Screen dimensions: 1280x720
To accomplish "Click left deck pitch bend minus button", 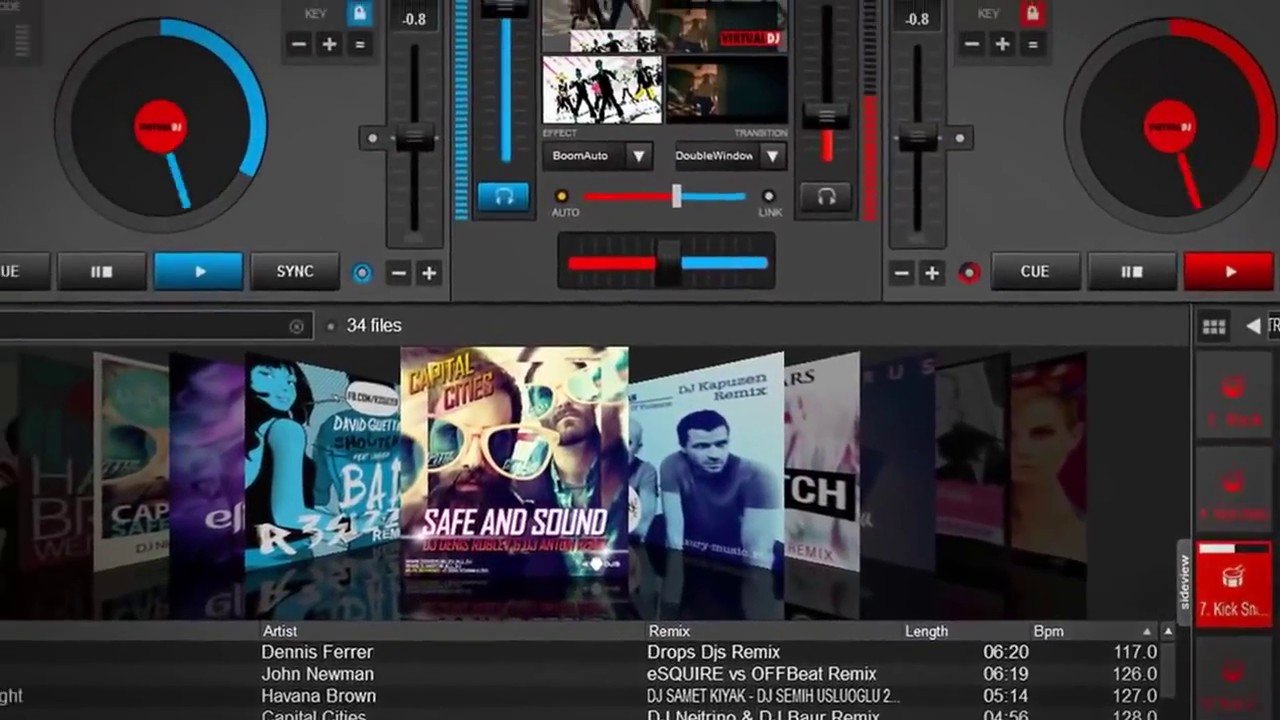I will coord(398,272).
